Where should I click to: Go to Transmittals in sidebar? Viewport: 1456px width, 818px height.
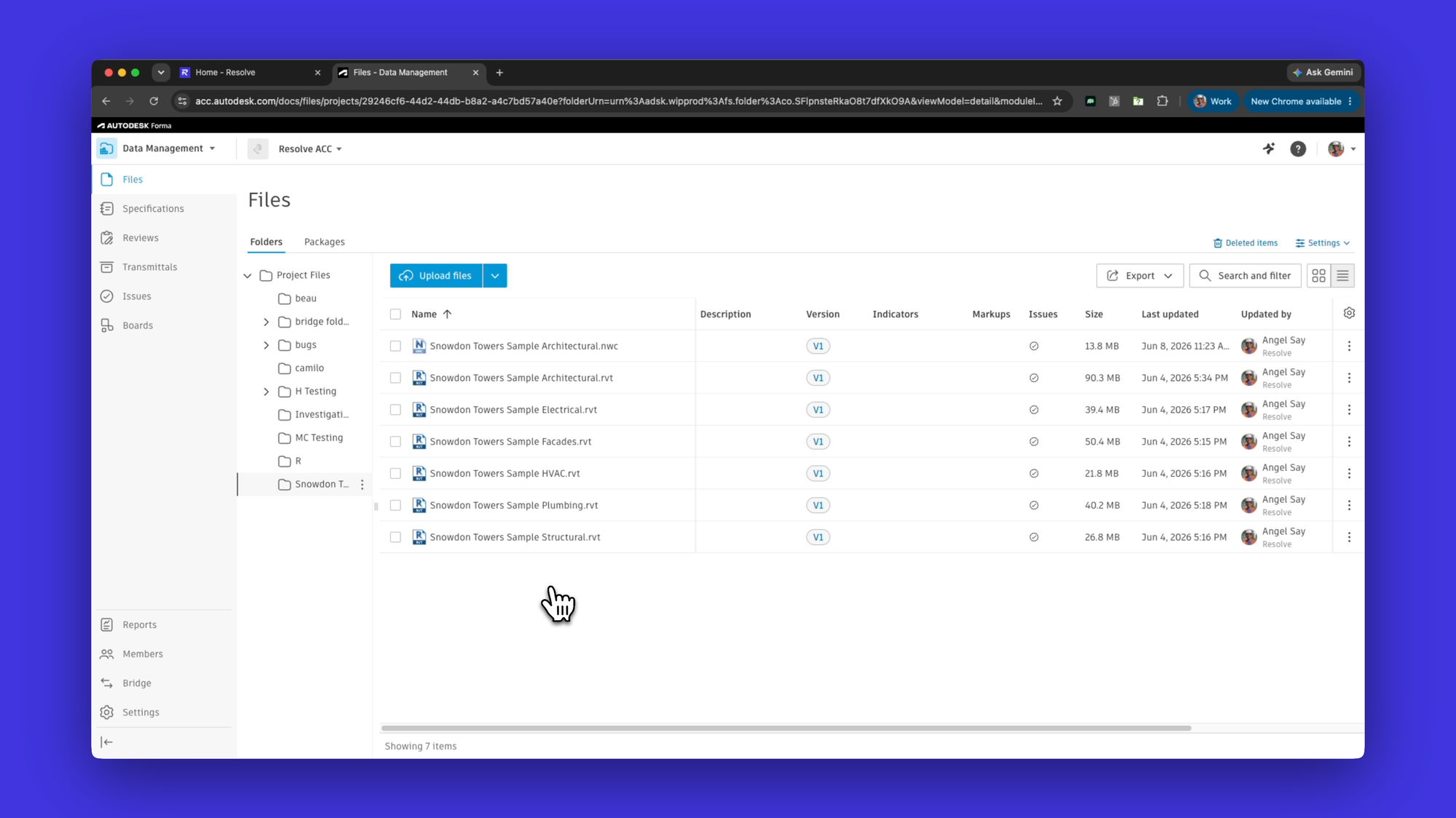click(149, 267)
